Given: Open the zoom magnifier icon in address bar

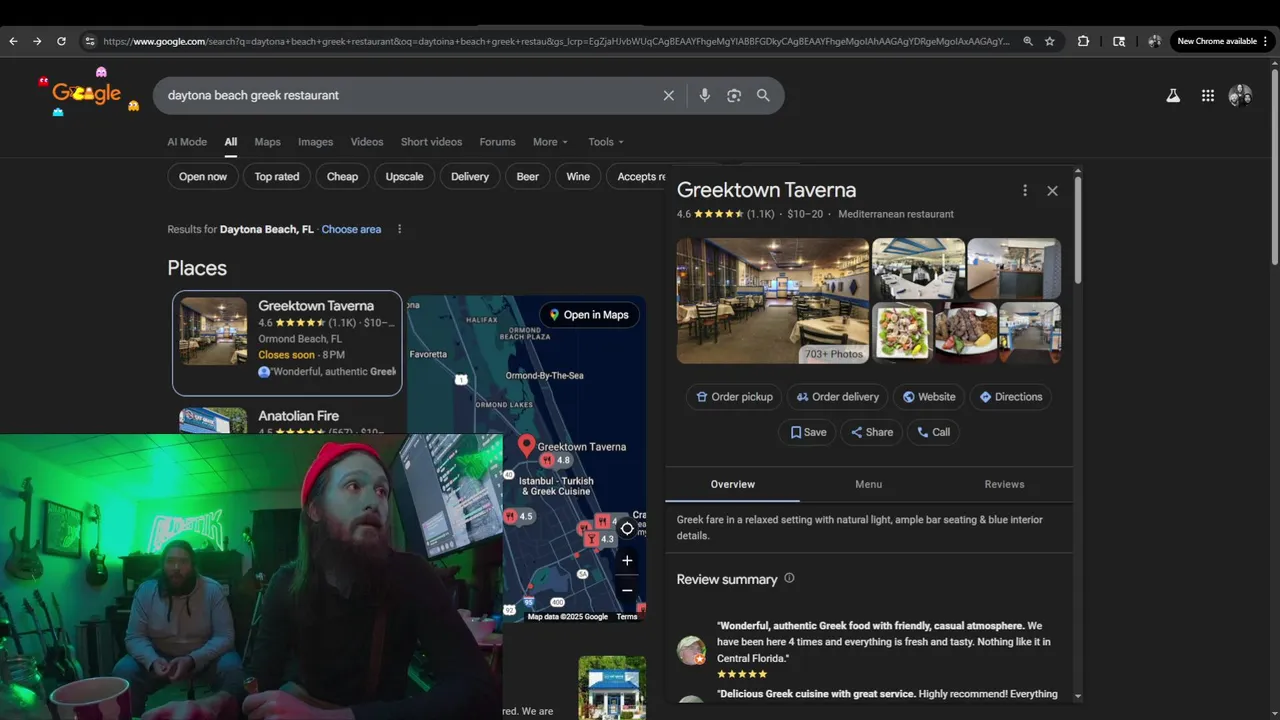Looking at the screenshot, I should pos(1028,41).
